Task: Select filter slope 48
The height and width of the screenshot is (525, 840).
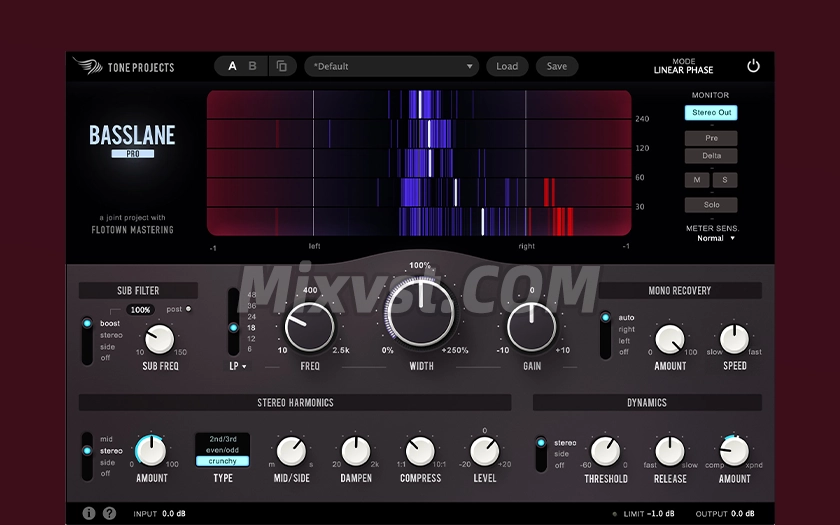Action: tap(251, 295)
